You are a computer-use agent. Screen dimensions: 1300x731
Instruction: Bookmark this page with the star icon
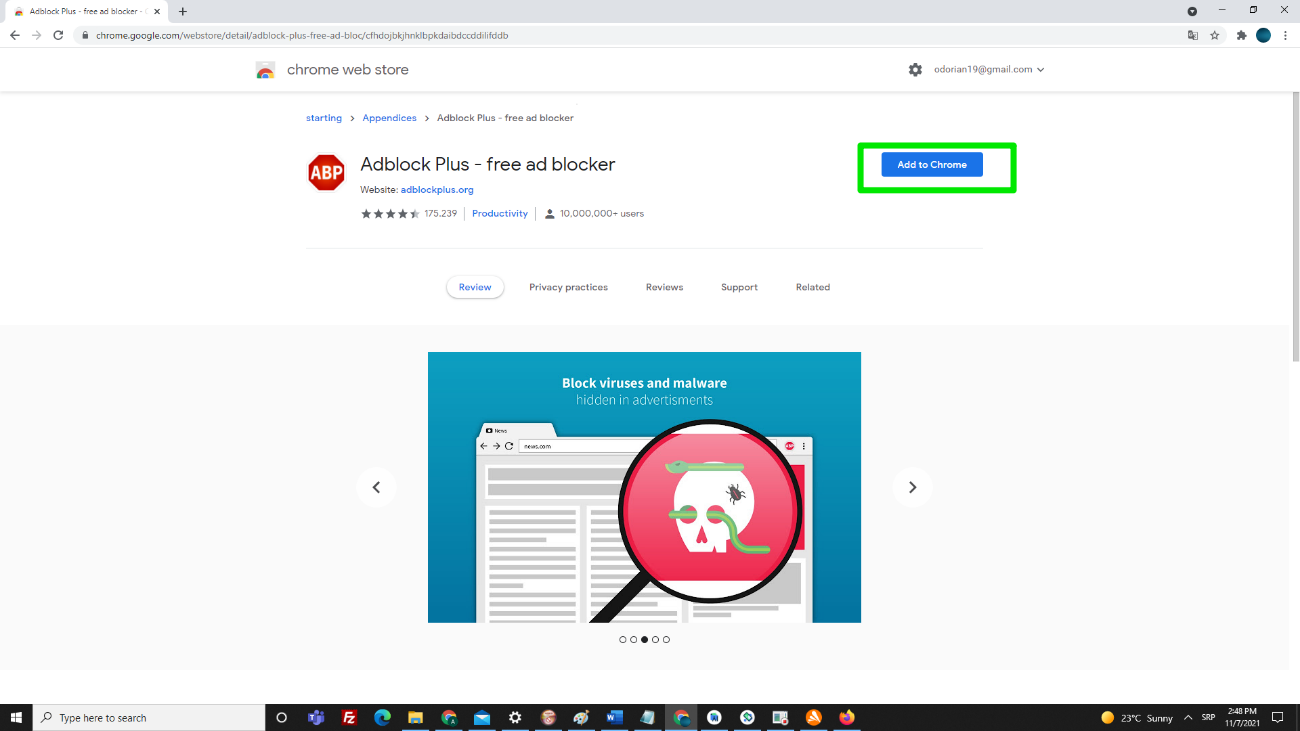pos(1215,35)
